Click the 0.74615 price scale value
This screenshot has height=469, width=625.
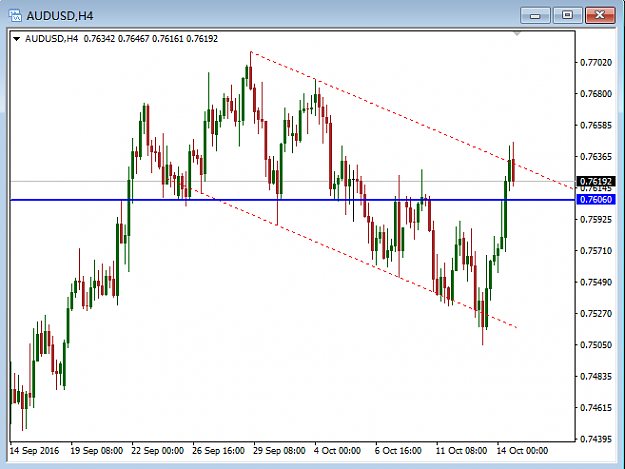pyautogui.click(x=596, y=408)
